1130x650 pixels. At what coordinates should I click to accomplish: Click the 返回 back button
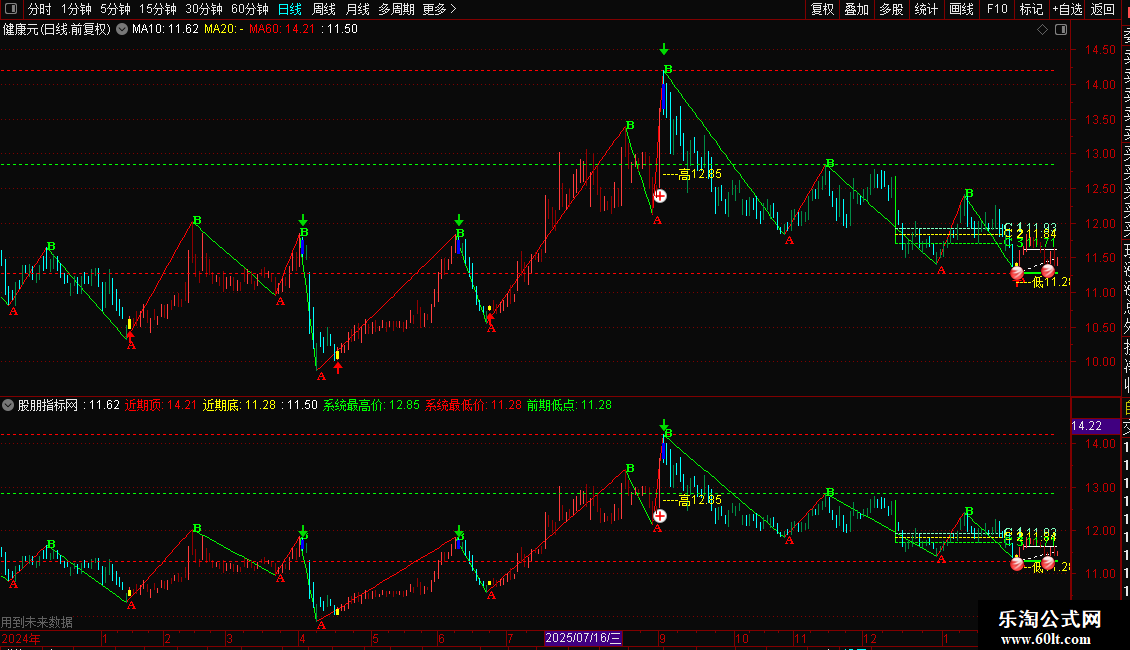(x=1103, y=9)
